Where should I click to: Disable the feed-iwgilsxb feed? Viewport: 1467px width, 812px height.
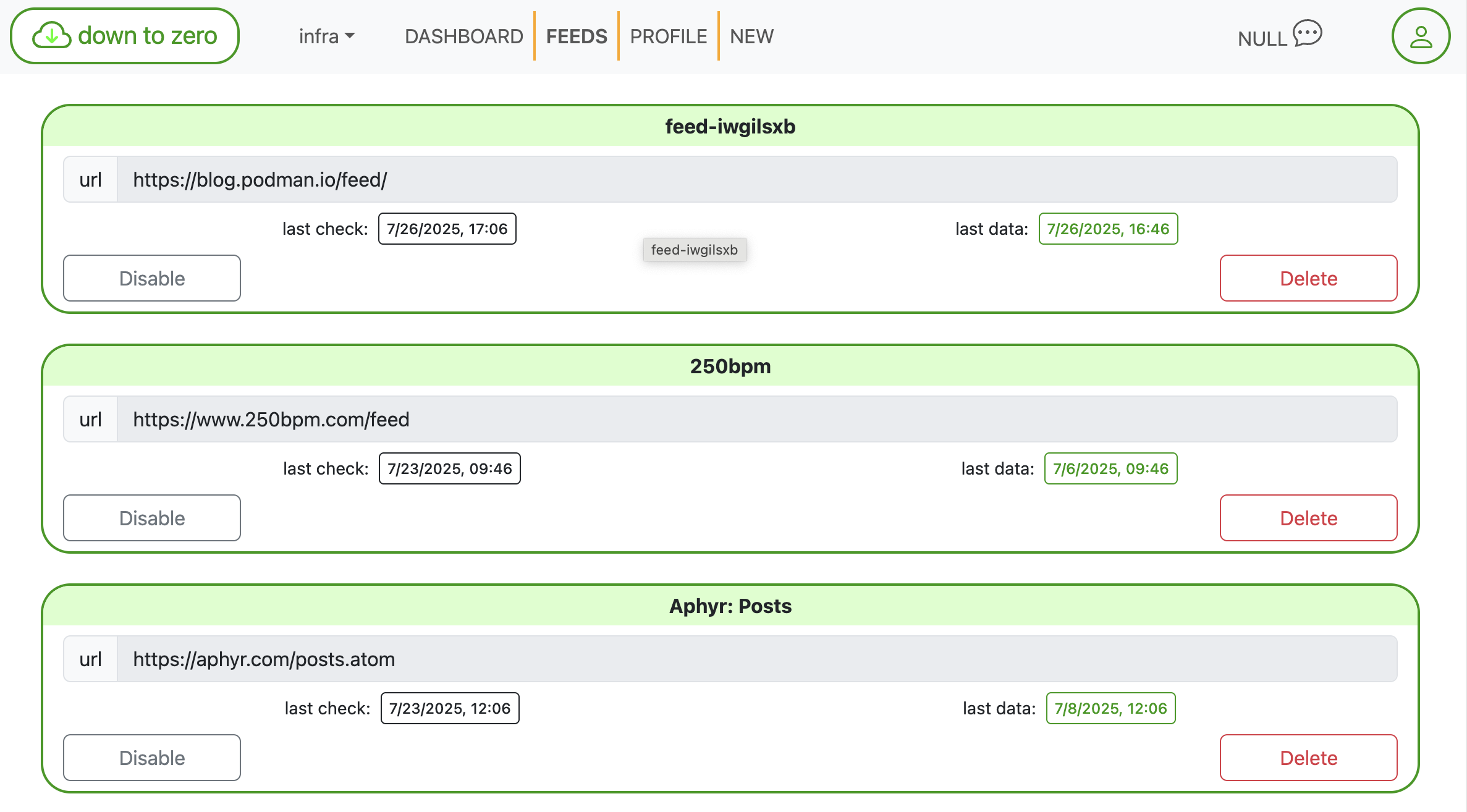[x=152, y=278]
